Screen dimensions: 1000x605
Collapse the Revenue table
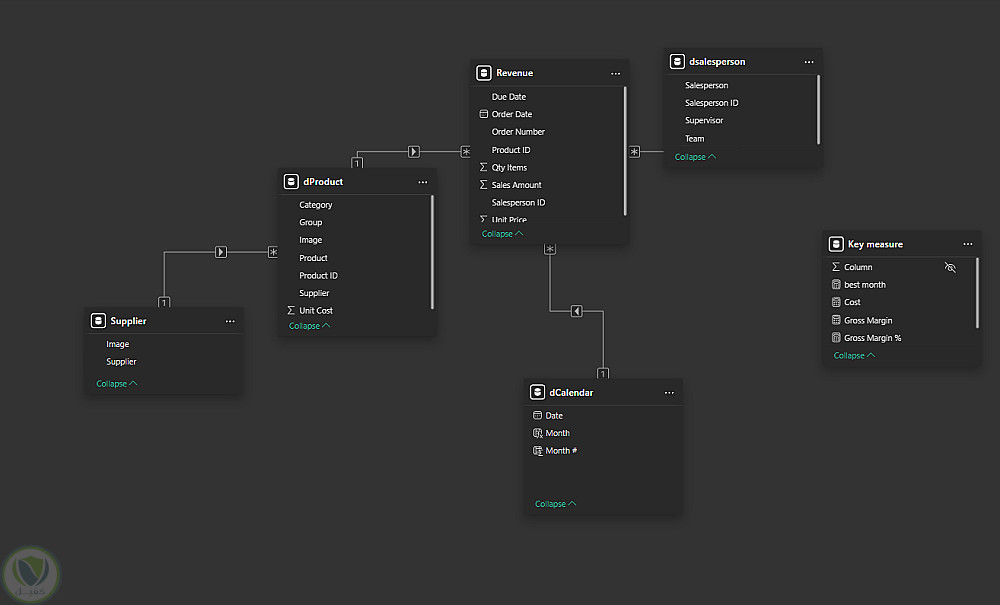pos(502,234)
